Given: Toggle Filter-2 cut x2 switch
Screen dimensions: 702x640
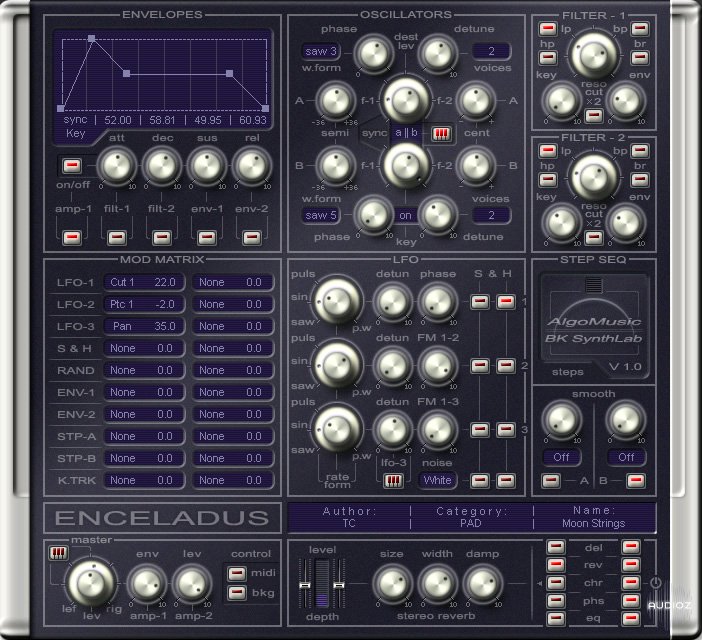Looking at the screenshot, I should pyautogui.click(x=594, y=238).
